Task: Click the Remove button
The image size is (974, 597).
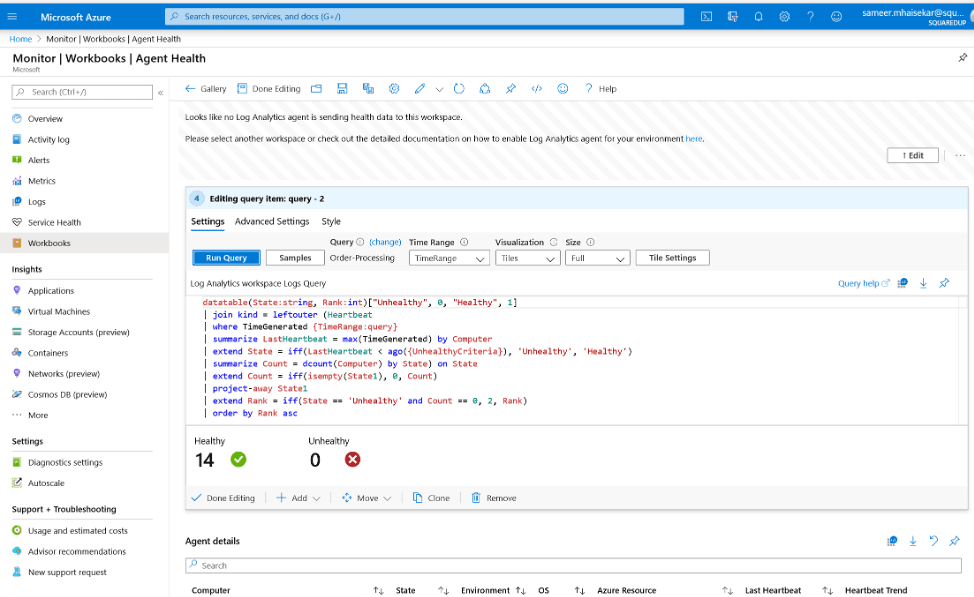Action: click(494, 498)
